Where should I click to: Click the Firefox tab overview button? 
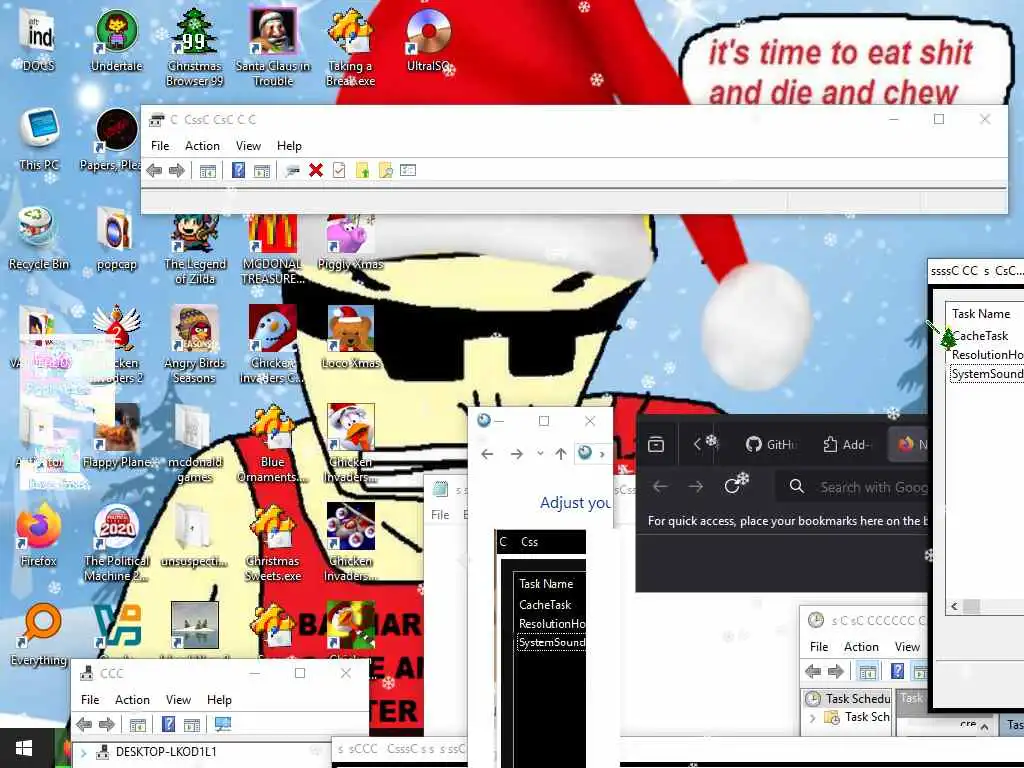tap(656, 445)
